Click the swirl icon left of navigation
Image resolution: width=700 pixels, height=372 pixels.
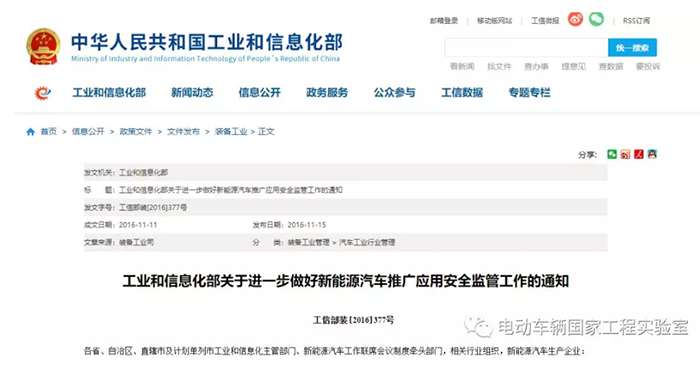[42, 93]
